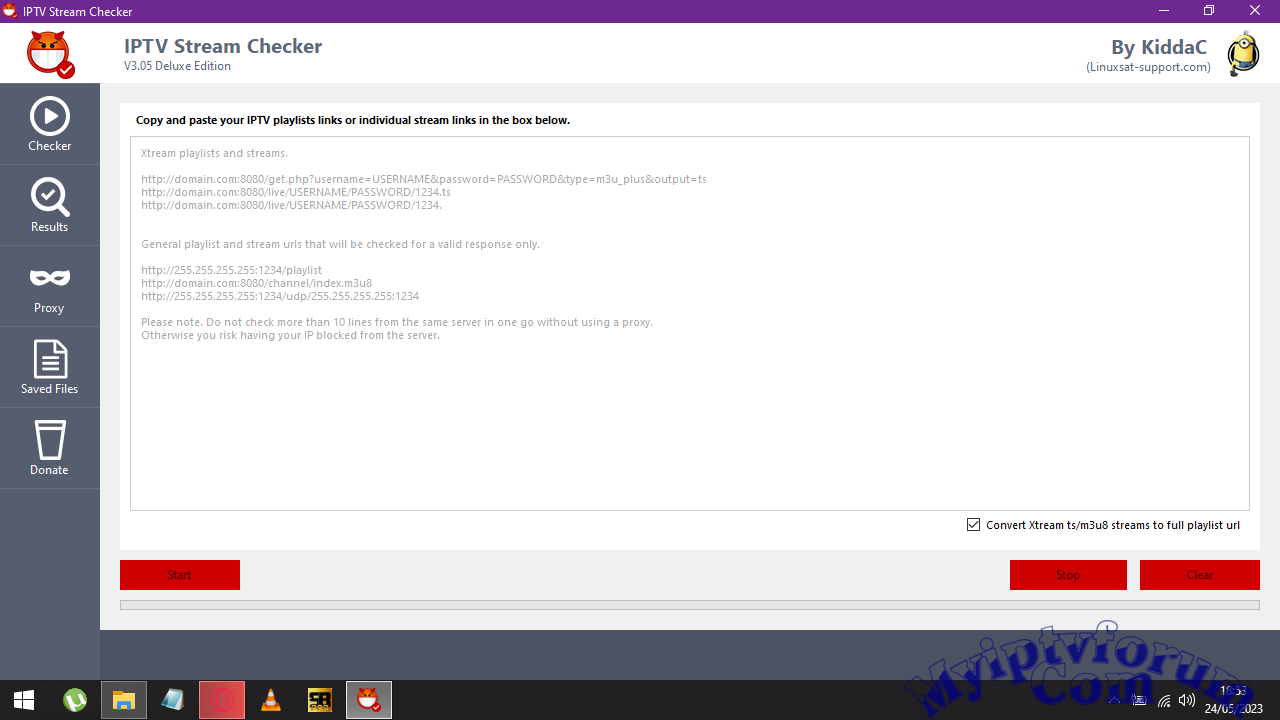This screenshot has width=1280, height=720.
Task: Open the Donate section in the sidebar
Action: (49, 447)
